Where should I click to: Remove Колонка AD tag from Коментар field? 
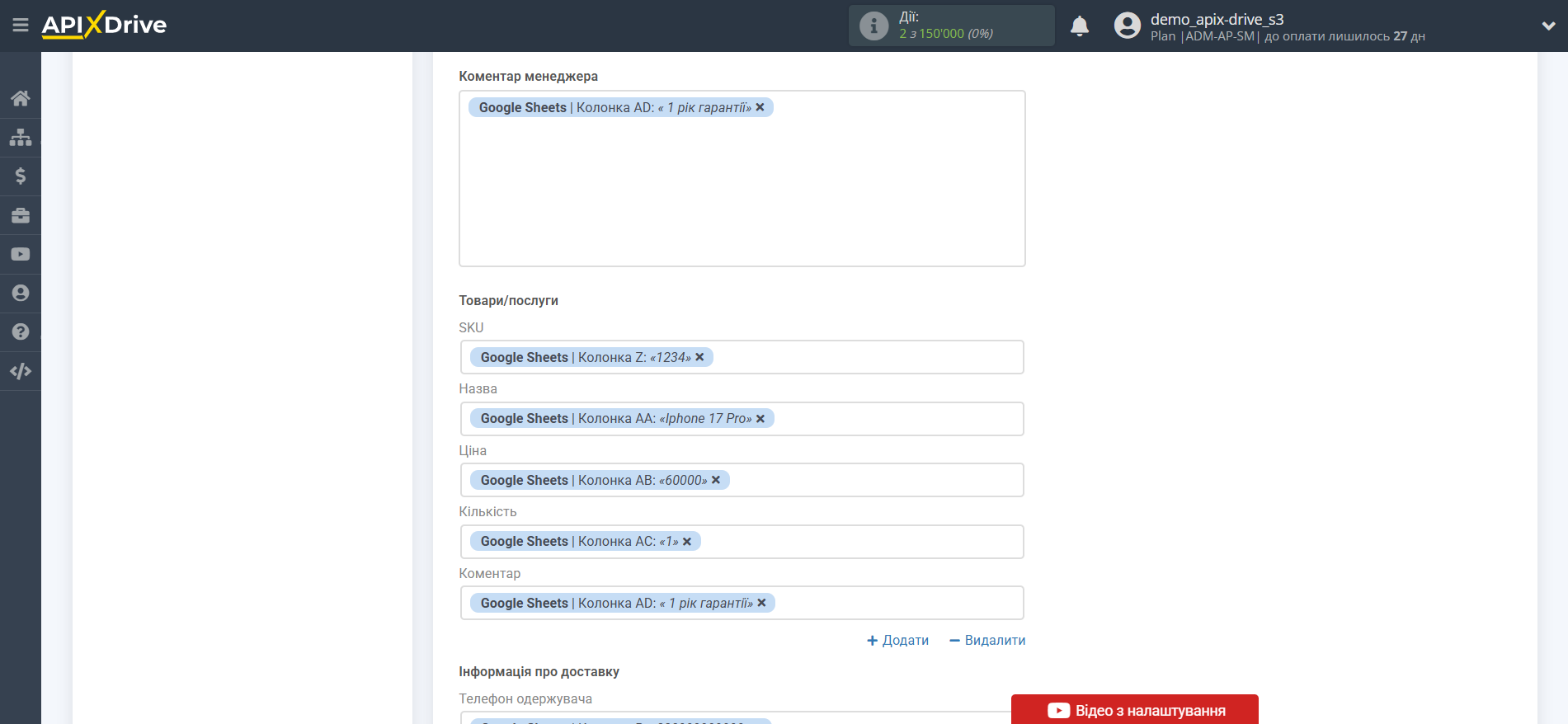[762, 603]
